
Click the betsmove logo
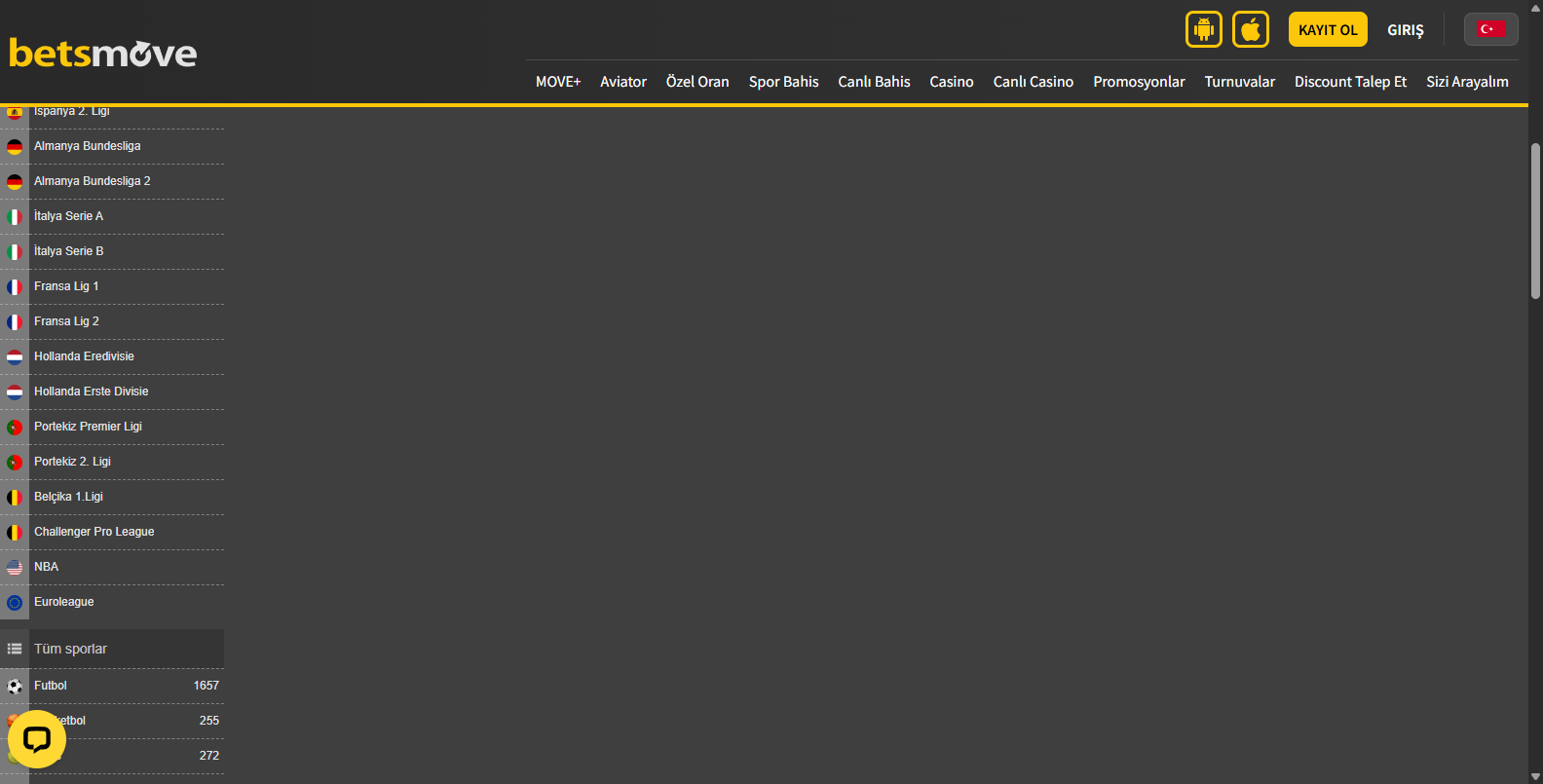pyautogui.click(x=103, y=53)
